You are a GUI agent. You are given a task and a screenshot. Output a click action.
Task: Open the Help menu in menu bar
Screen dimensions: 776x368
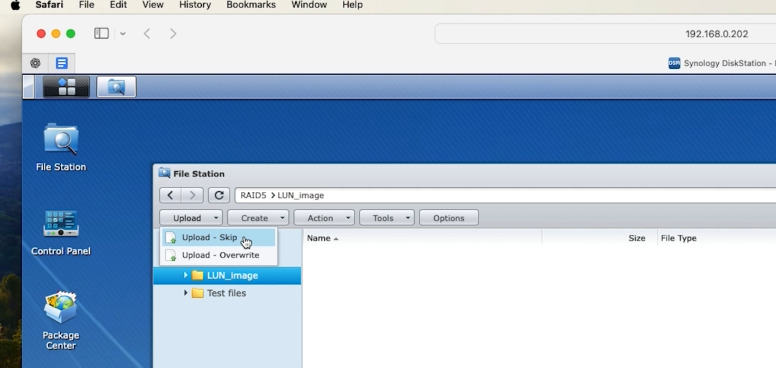pos(352,5)
